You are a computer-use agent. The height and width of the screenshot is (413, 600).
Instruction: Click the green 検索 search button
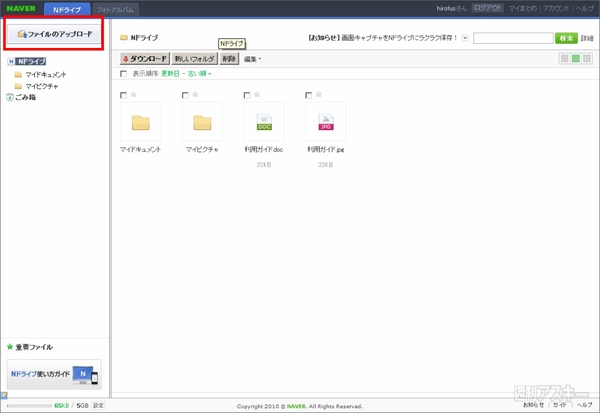tap(566, 38)
